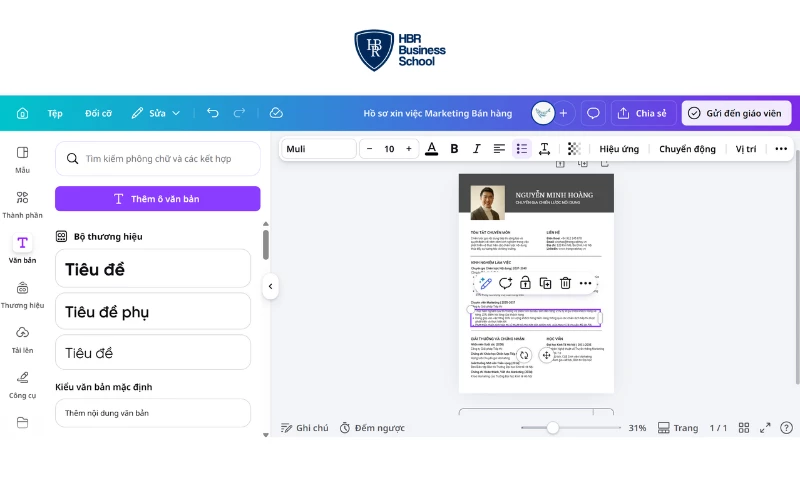Click the Thêm ô văn bản button
The image size is (800, 500).
pos(157,198)
